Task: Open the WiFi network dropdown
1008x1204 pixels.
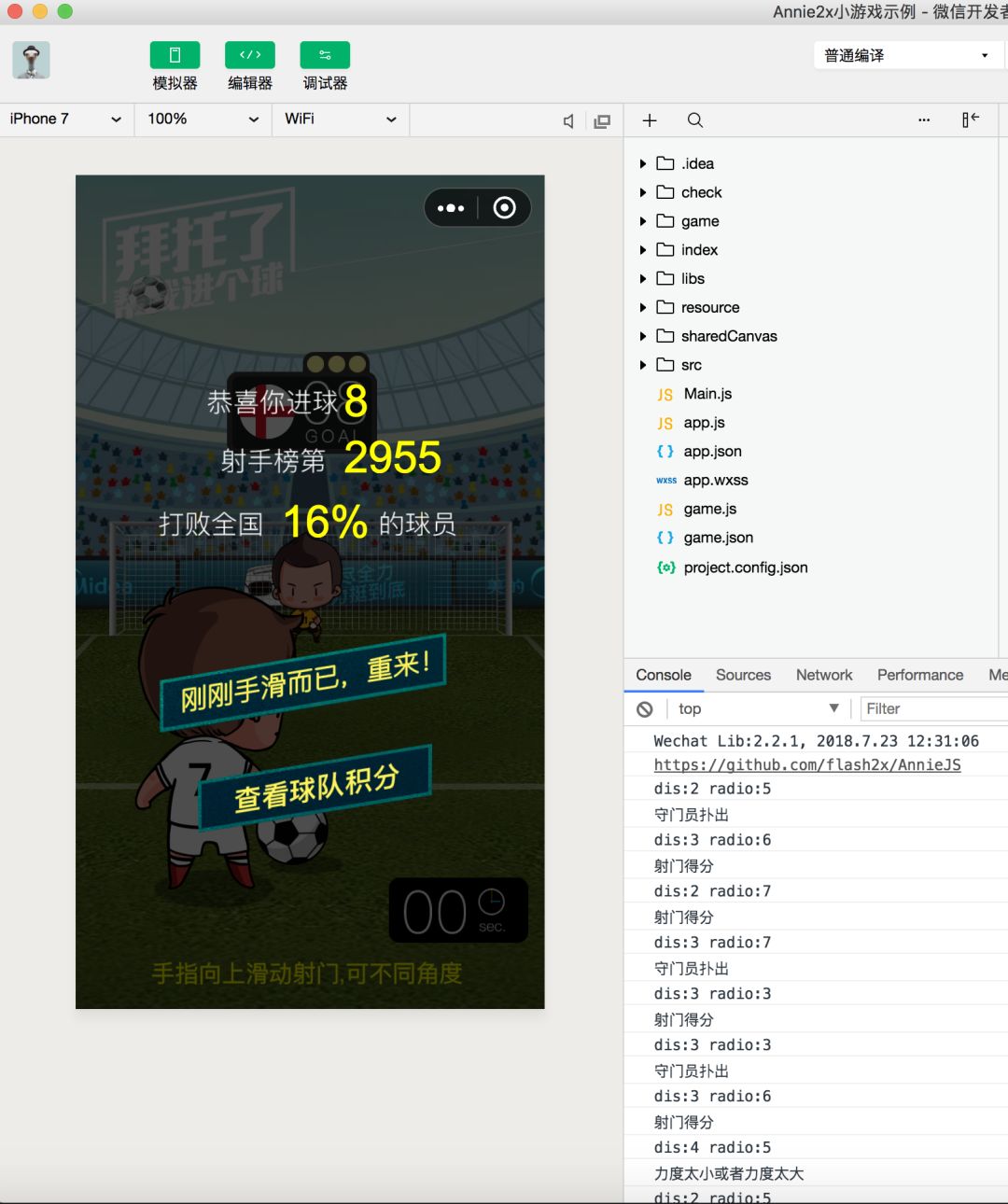Action: (341, 119)
